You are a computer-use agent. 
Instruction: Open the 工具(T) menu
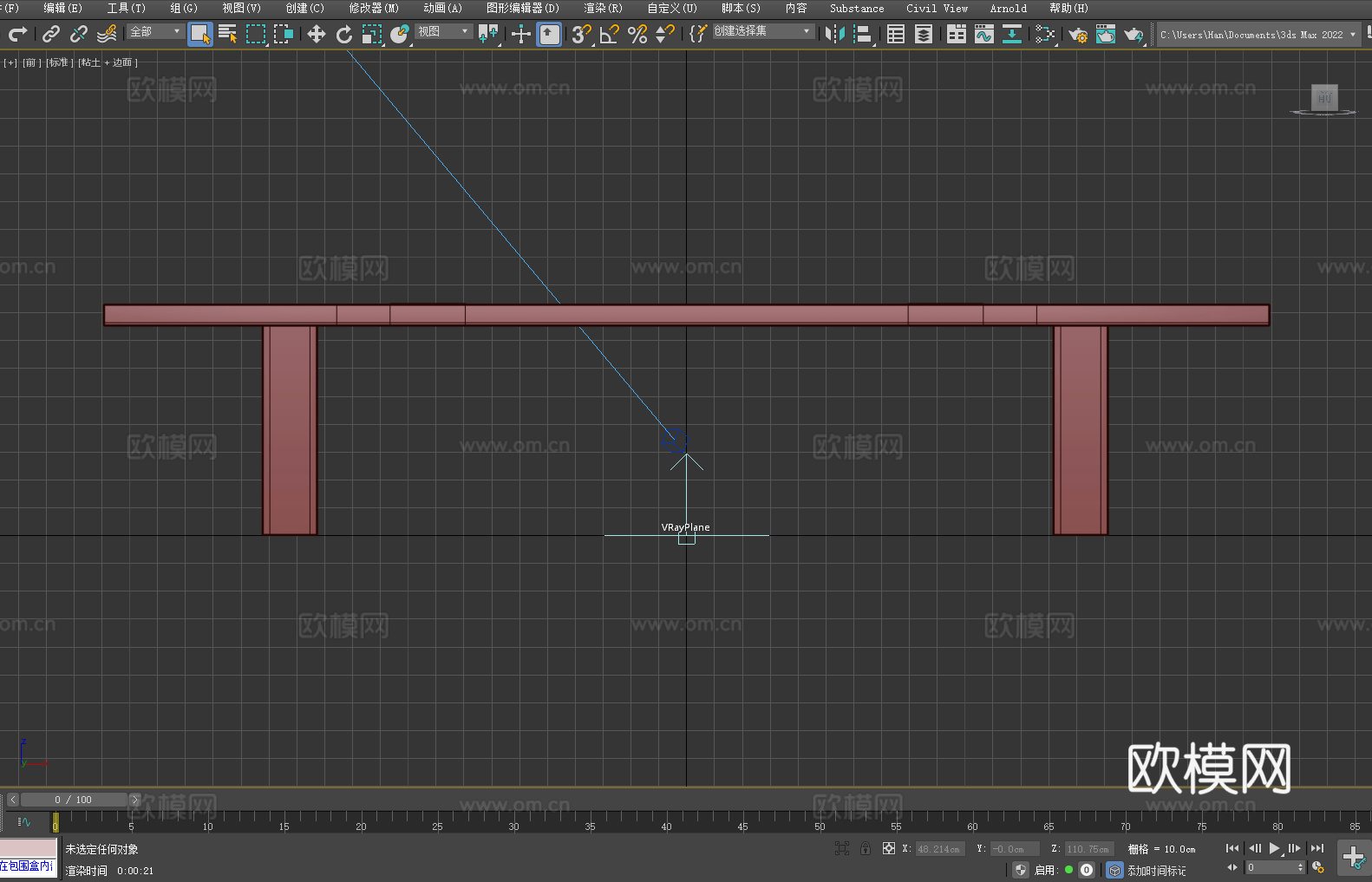(126, 8)
